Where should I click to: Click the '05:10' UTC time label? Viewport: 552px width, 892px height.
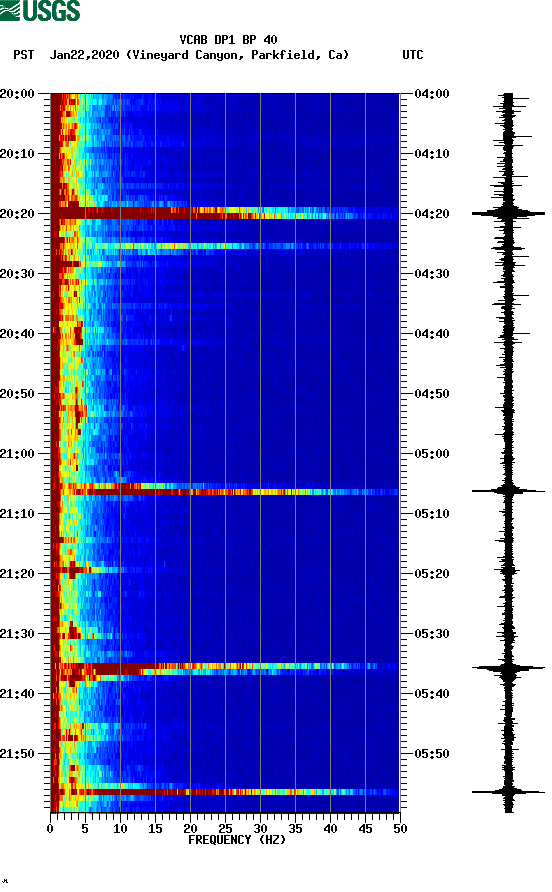[x=432, y=514]
